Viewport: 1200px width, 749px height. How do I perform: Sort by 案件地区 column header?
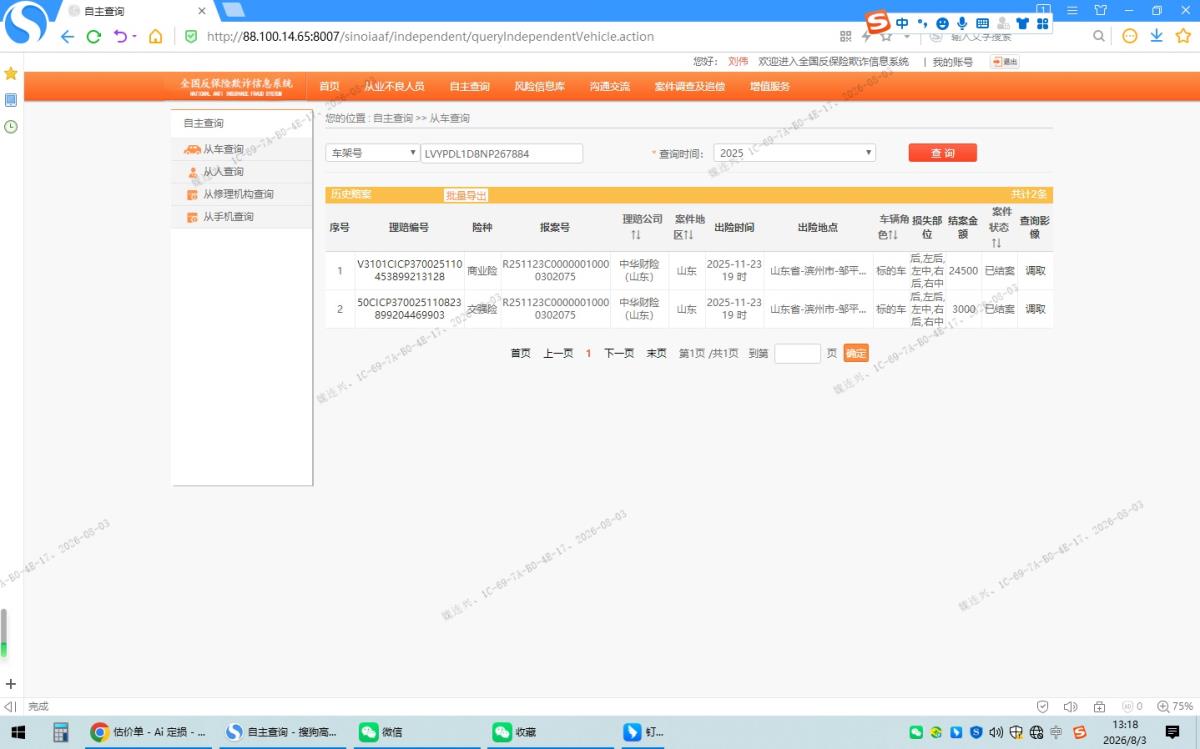point(689,227)
